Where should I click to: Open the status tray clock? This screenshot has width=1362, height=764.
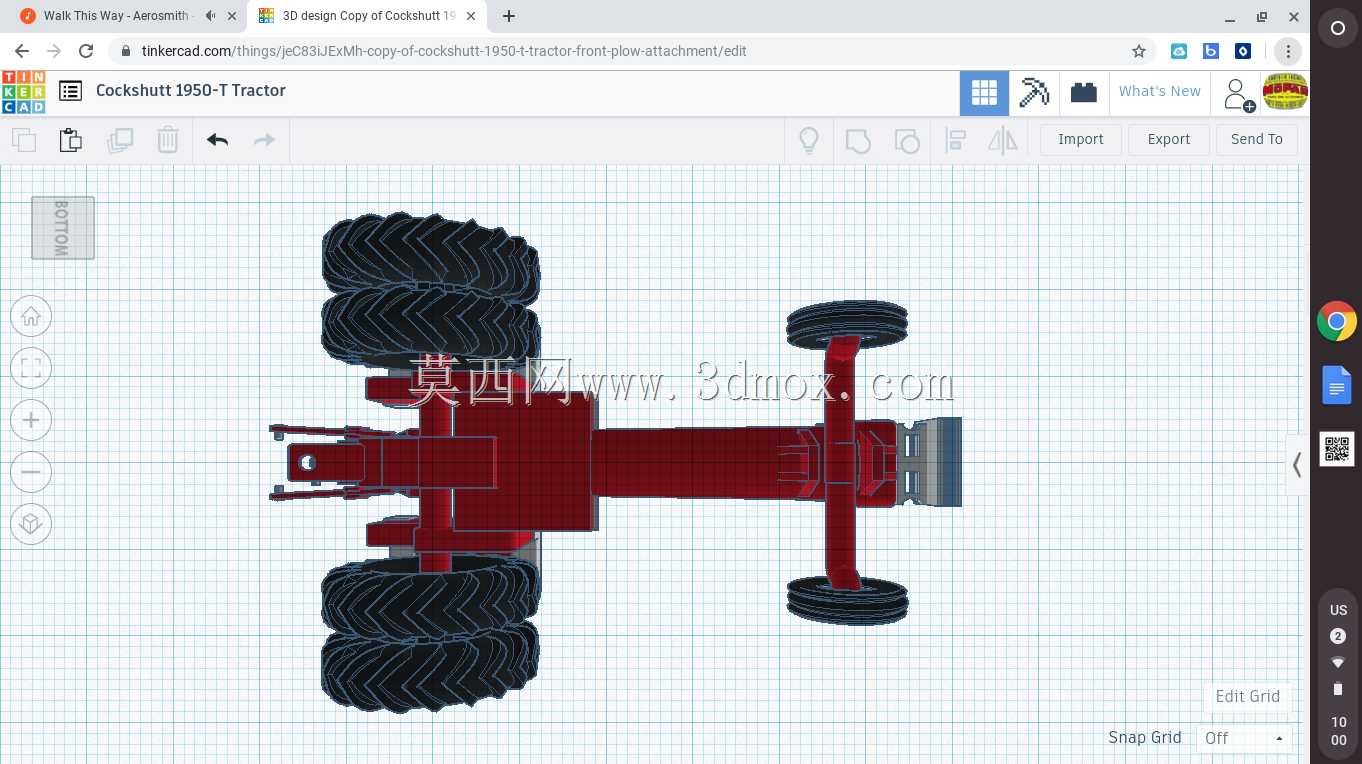[x=1338, y=731]
